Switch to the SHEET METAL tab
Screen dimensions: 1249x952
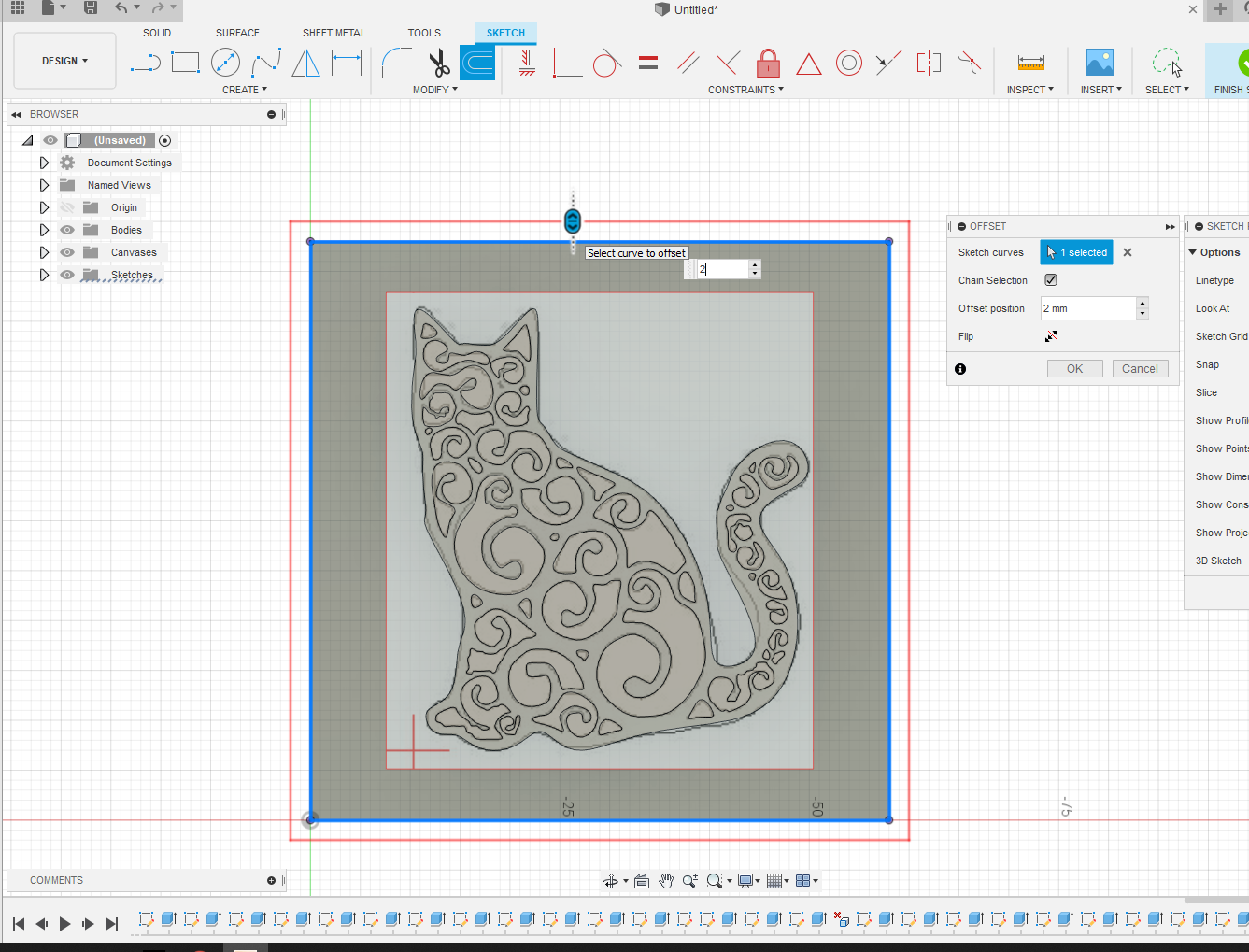[334, 33]
